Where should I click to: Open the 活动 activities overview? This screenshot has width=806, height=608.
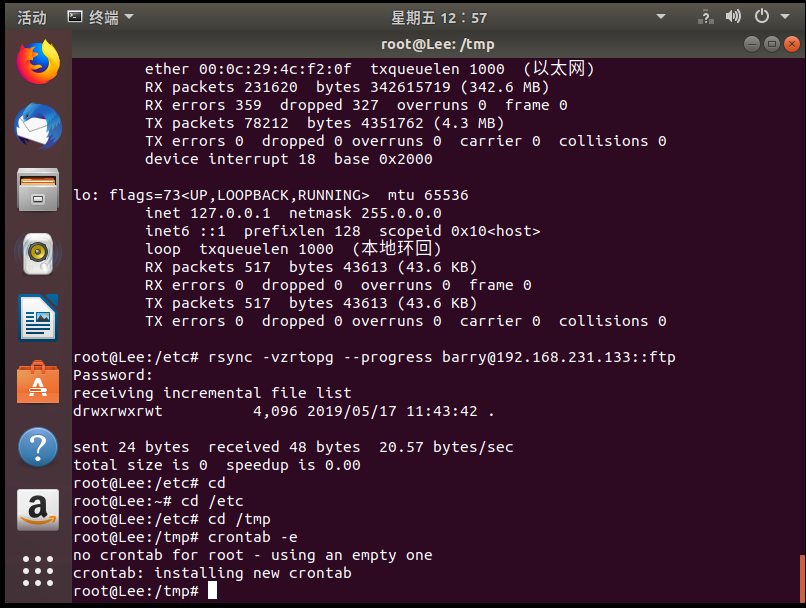pyautogui.click(x=32, y=17)
